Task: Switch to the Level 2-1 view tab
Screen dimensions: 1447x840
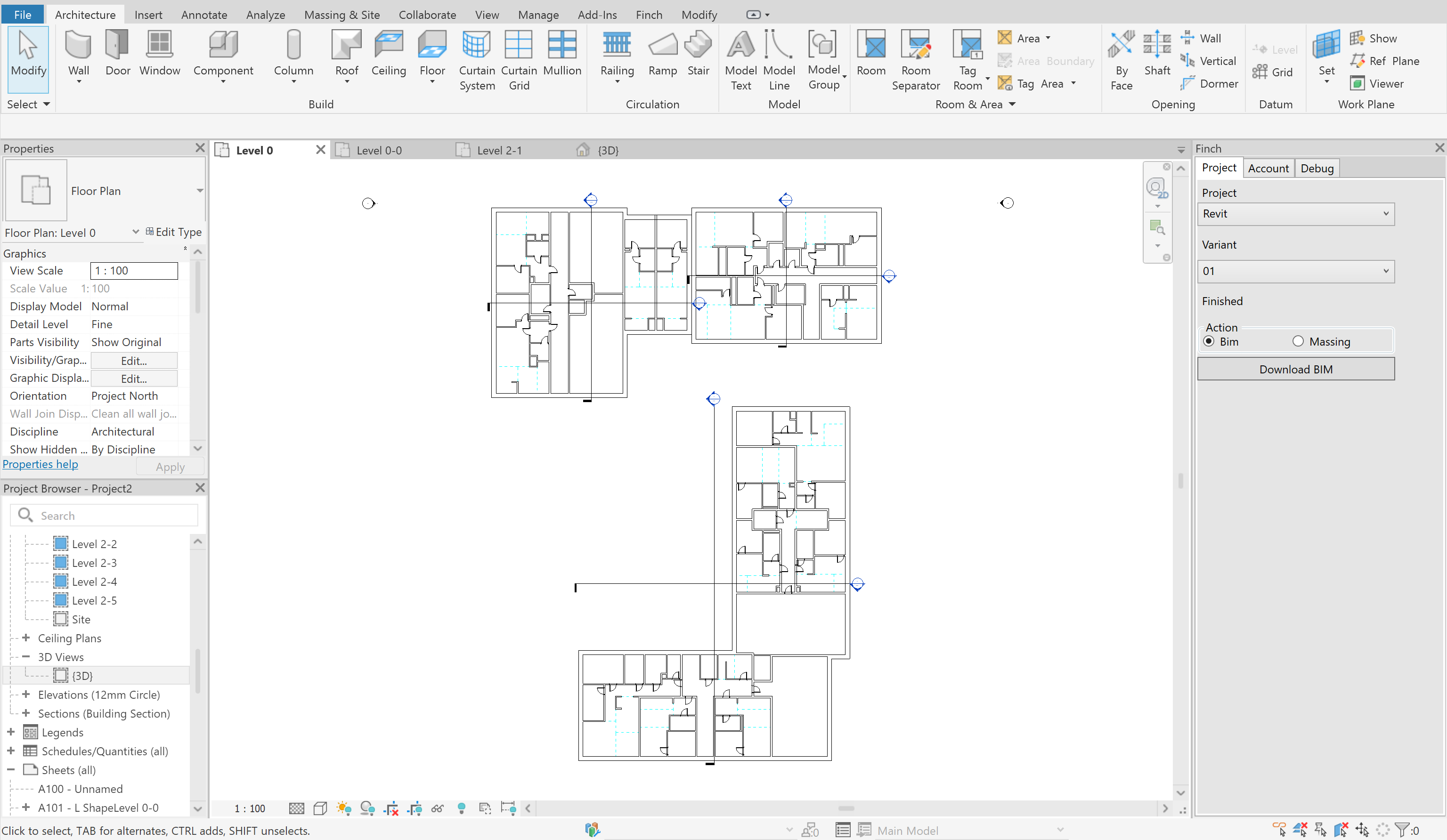Action: [499, 150]
